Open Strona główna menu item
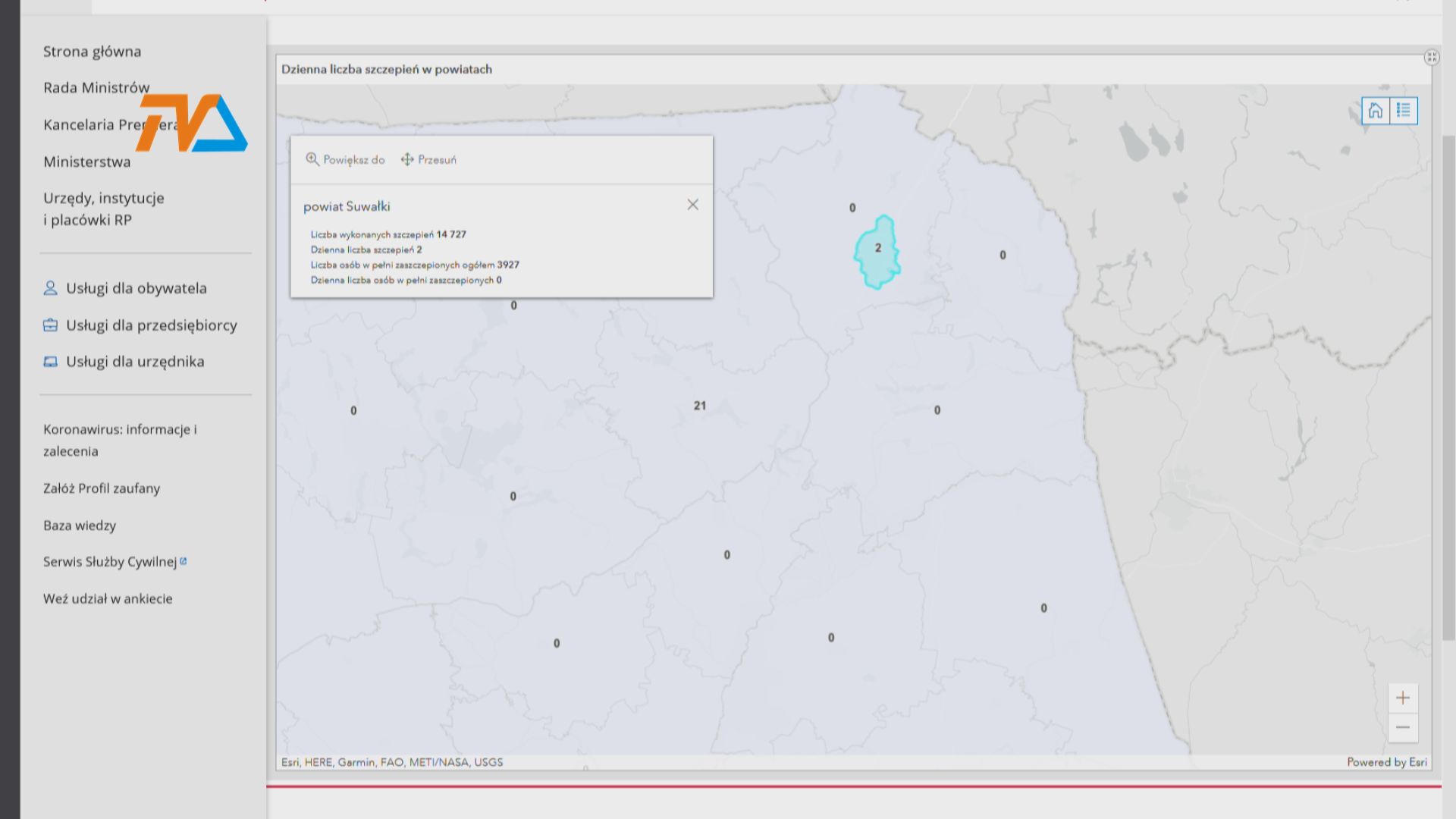The height and width of the screenshot is (819, 1456). pos(92,52)
